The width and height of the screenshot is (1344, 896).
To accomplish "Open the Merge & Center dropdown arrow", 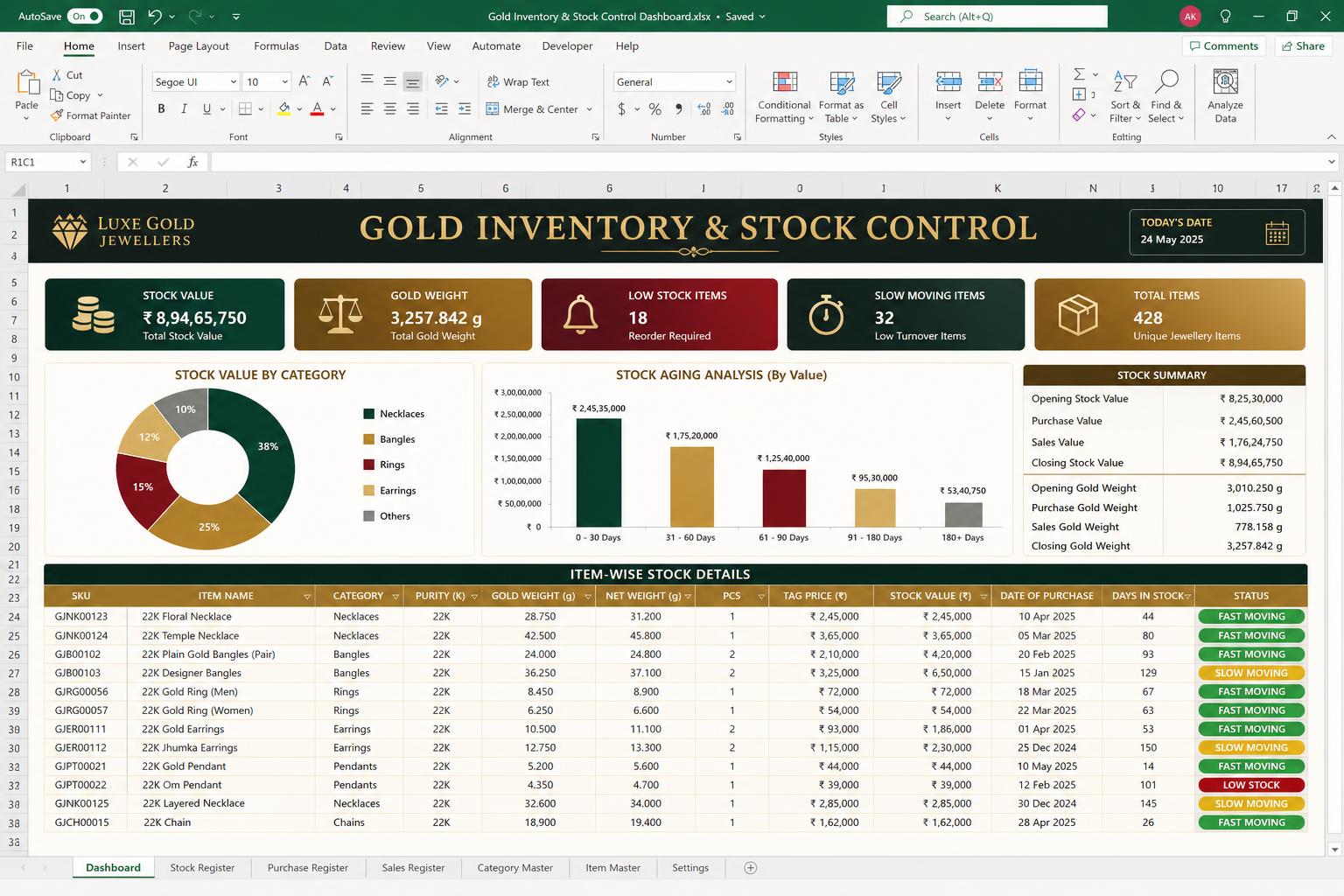I will (x=590, y=109).
